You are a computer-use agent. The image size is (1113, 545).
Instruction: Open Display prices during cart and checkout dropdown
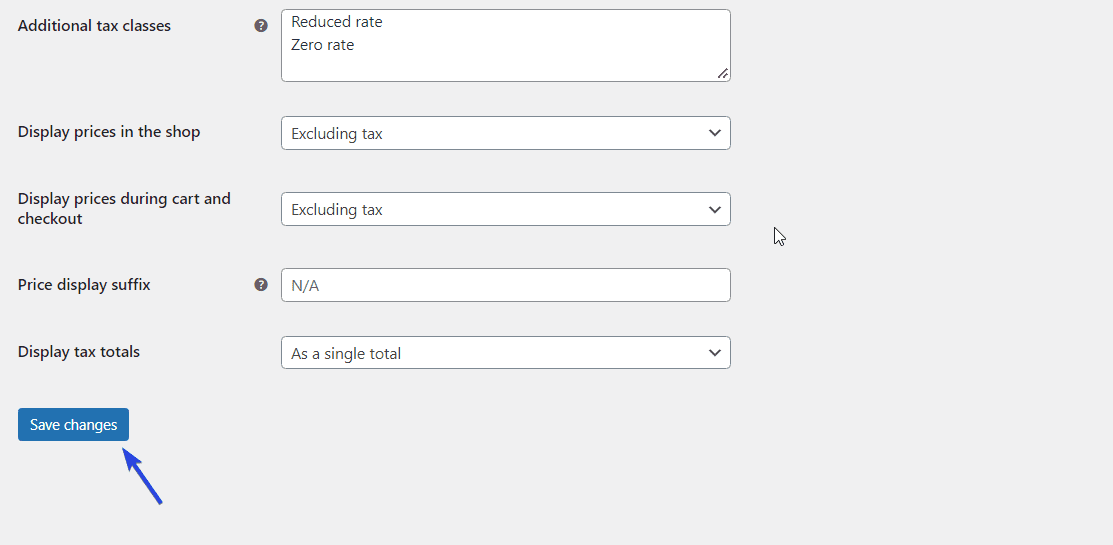tap(505, 209)
